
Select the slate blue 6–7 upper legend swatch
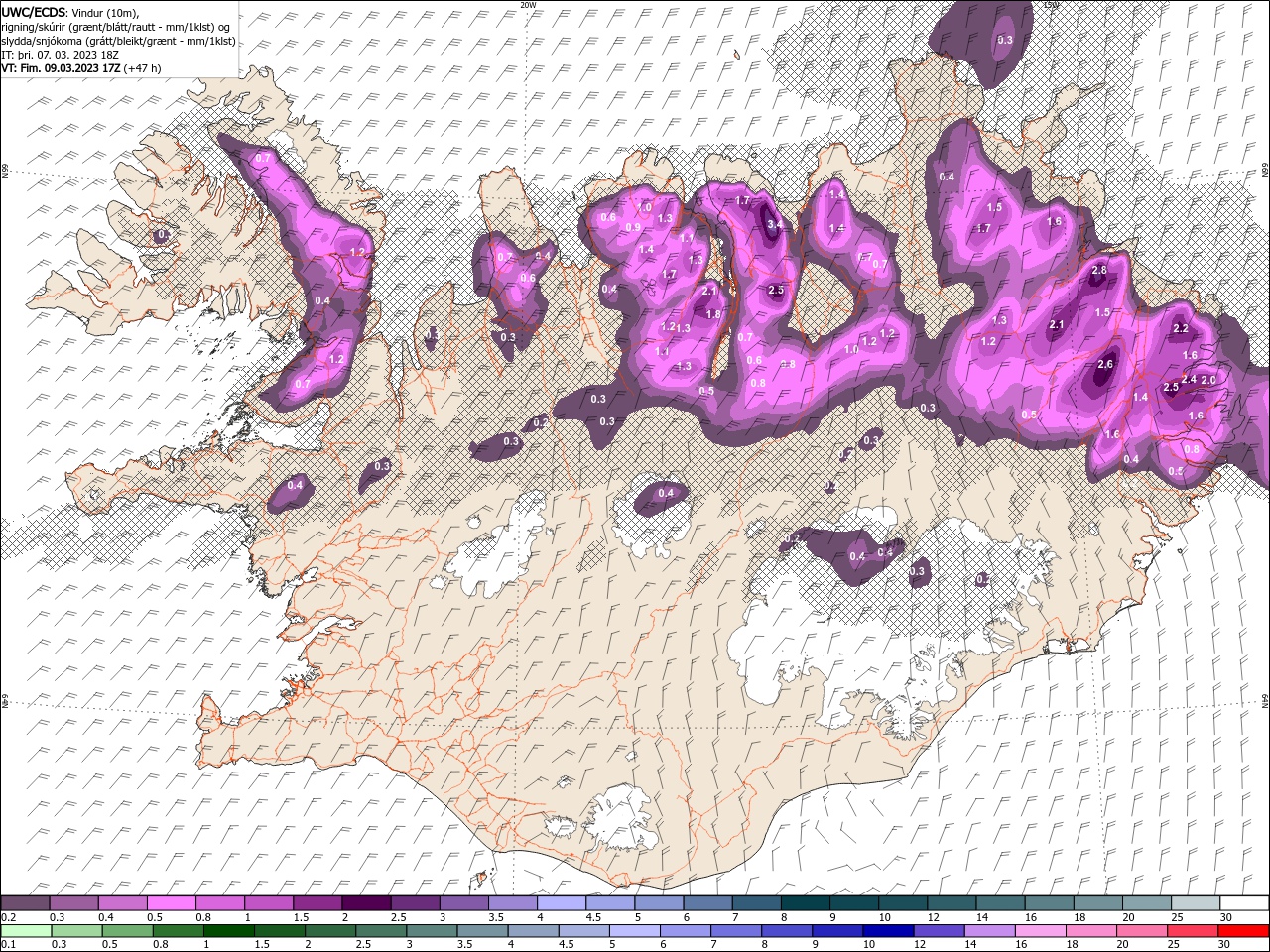pyautogui.click(x=707, y=903)
